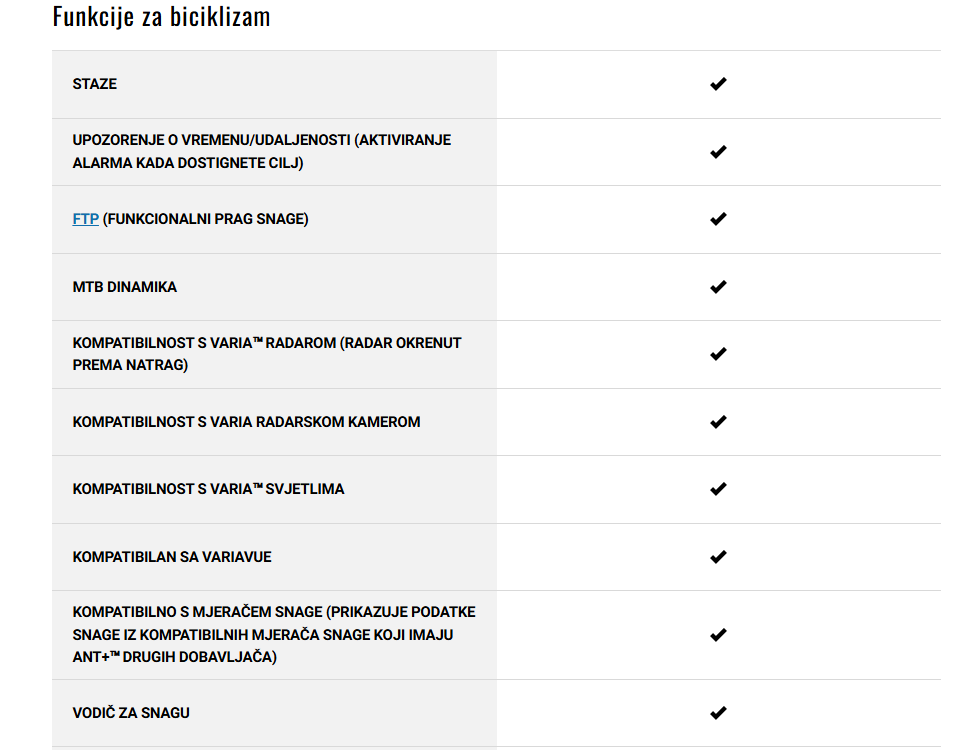Image resolution: width=960 pixels, height=750 pixels.
Task: Click Kompatibilnost s Varia radarskom kamerom text
Action: 246,422
